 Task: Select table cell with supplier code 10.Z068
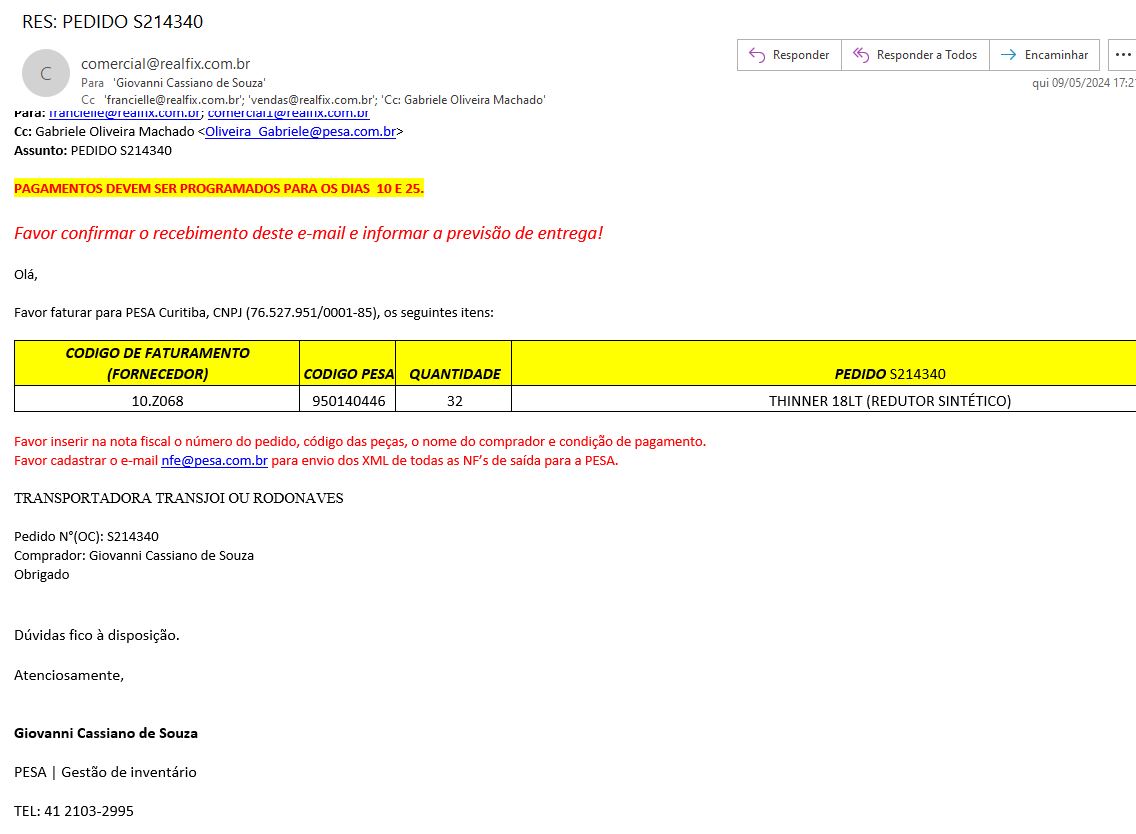[x=157, y=401]
